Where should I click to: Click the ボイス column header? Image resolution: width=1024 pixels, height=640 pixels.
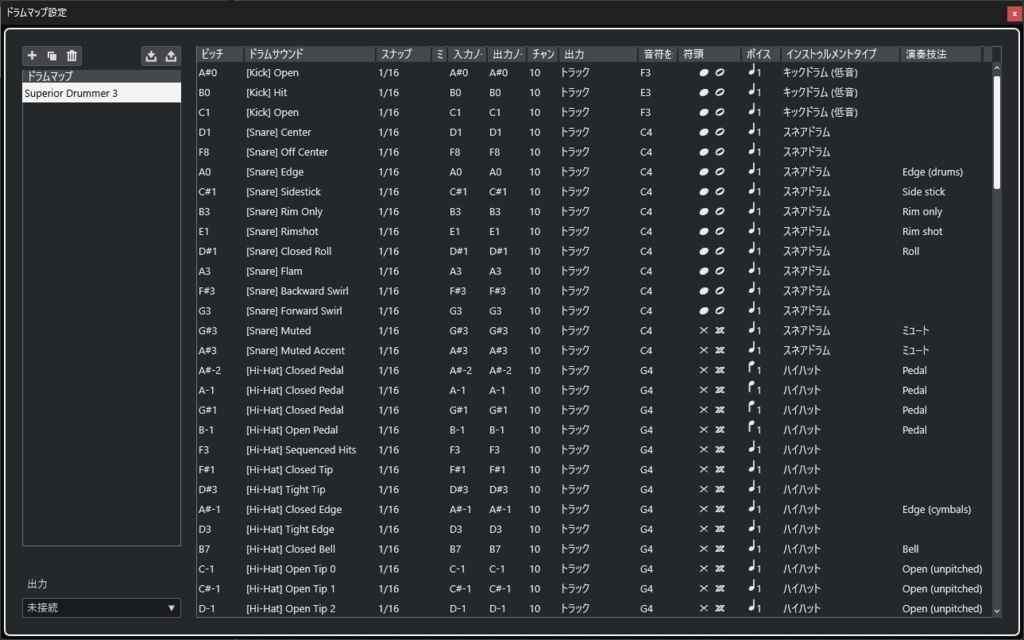point(761,54)
